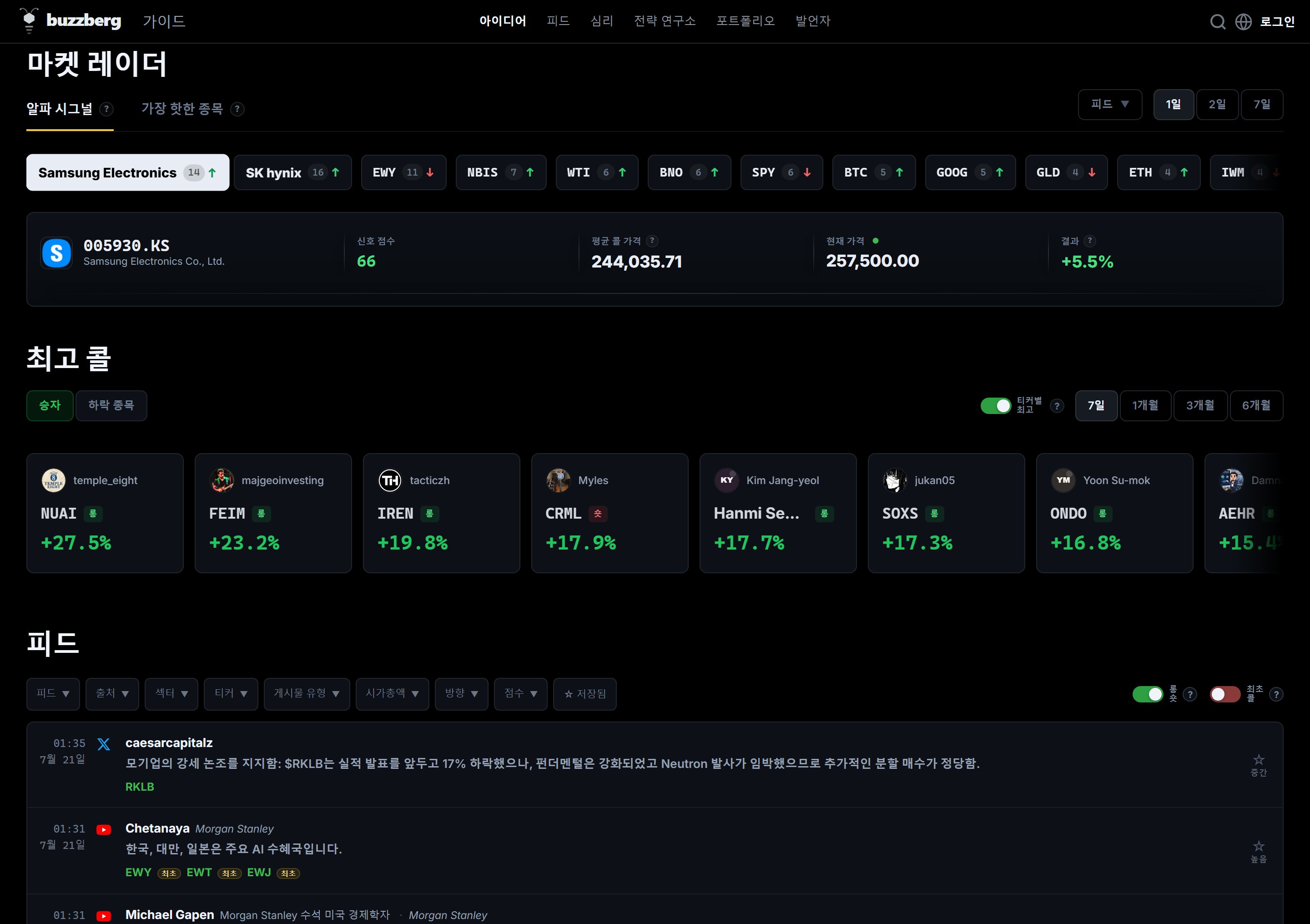
Task: Select the 하락 종목 button
Action: (111, 405)
